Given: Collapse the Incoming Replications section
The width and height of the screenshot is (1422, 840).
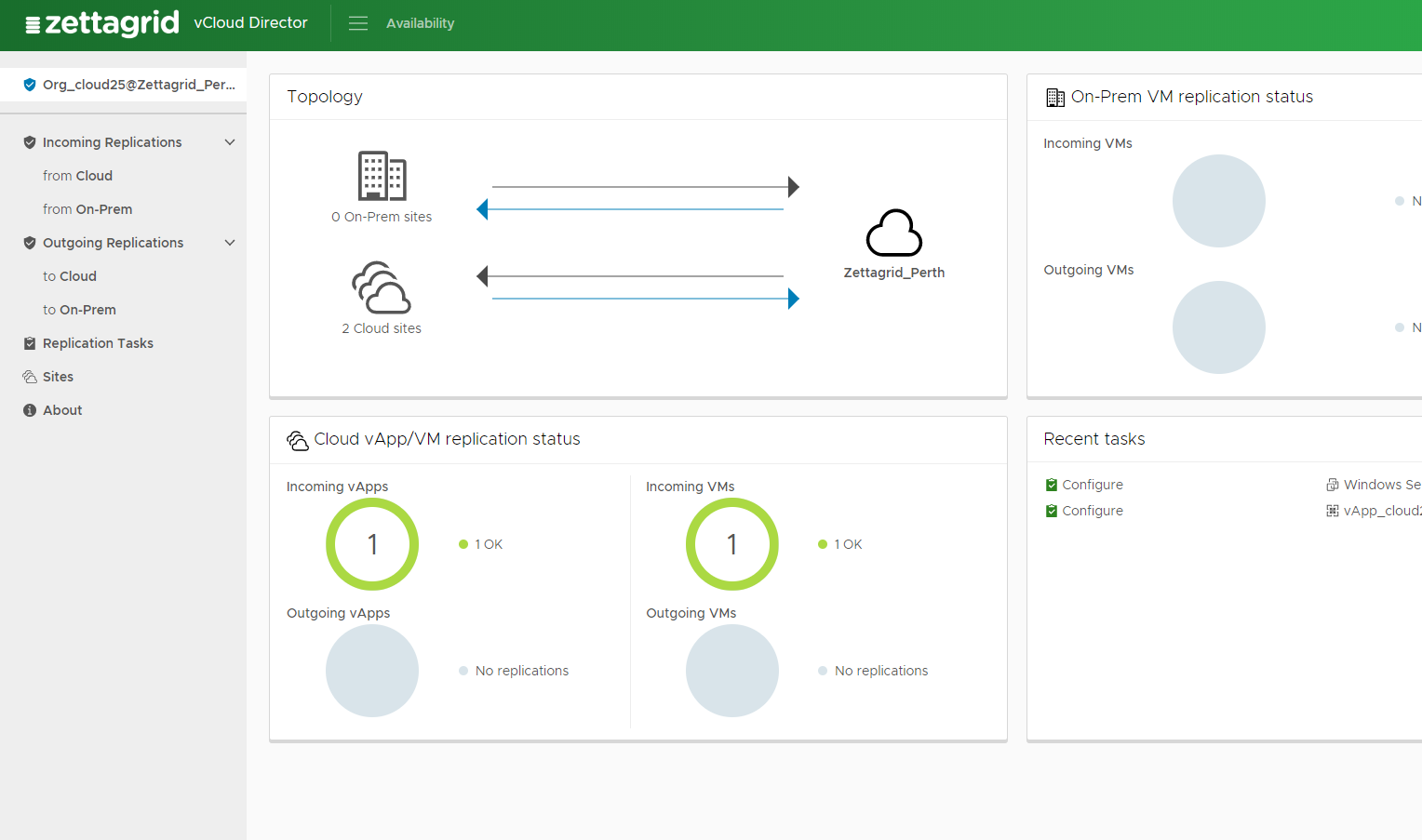Looking at the screenshot, I should pyautogui.click(x=230, y=141).
